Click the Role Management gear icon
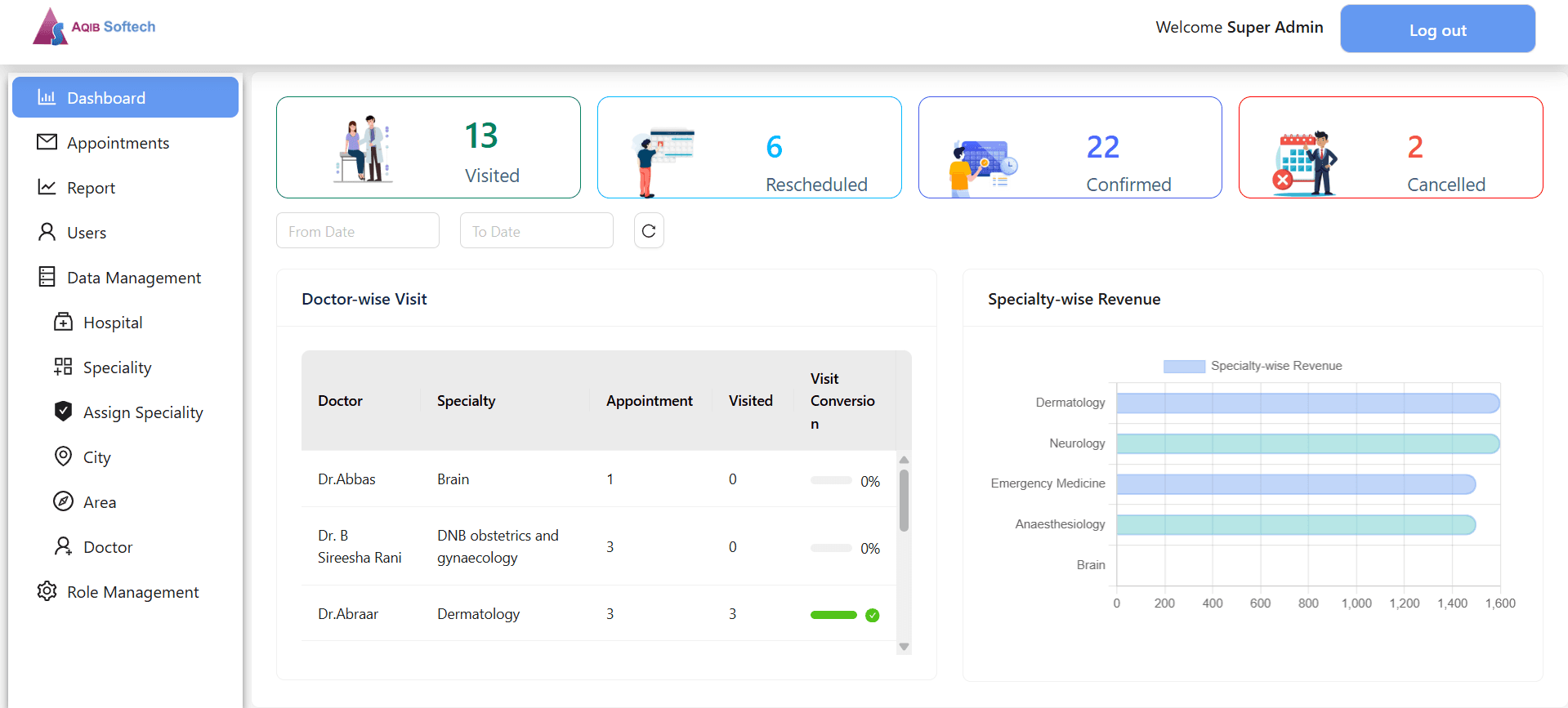This screenshot has height=708, width=1568. (47, 591)
